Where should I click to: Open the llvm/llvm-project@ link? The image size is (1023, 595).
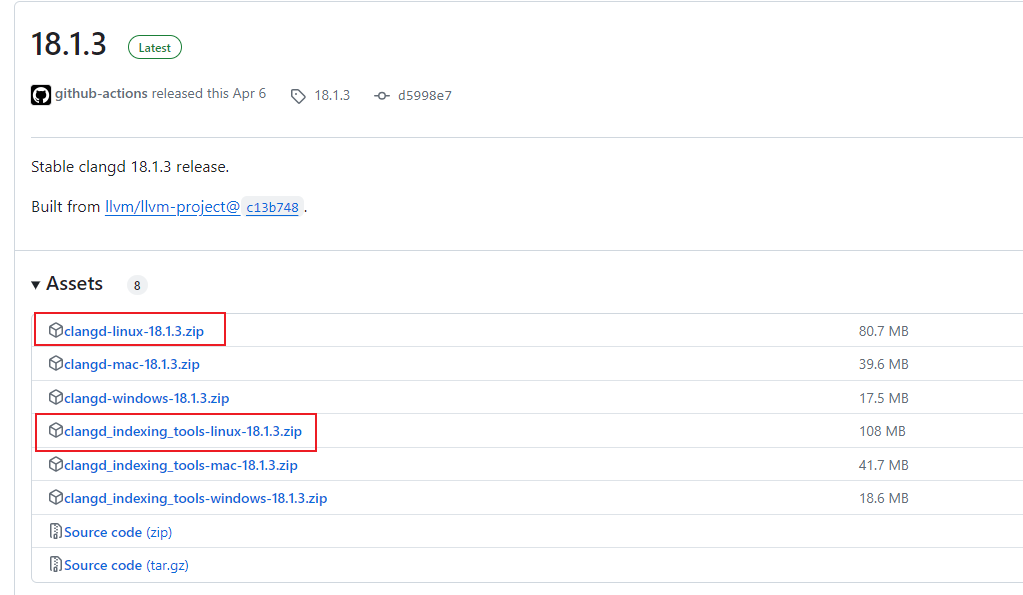(x=172, y=207)
